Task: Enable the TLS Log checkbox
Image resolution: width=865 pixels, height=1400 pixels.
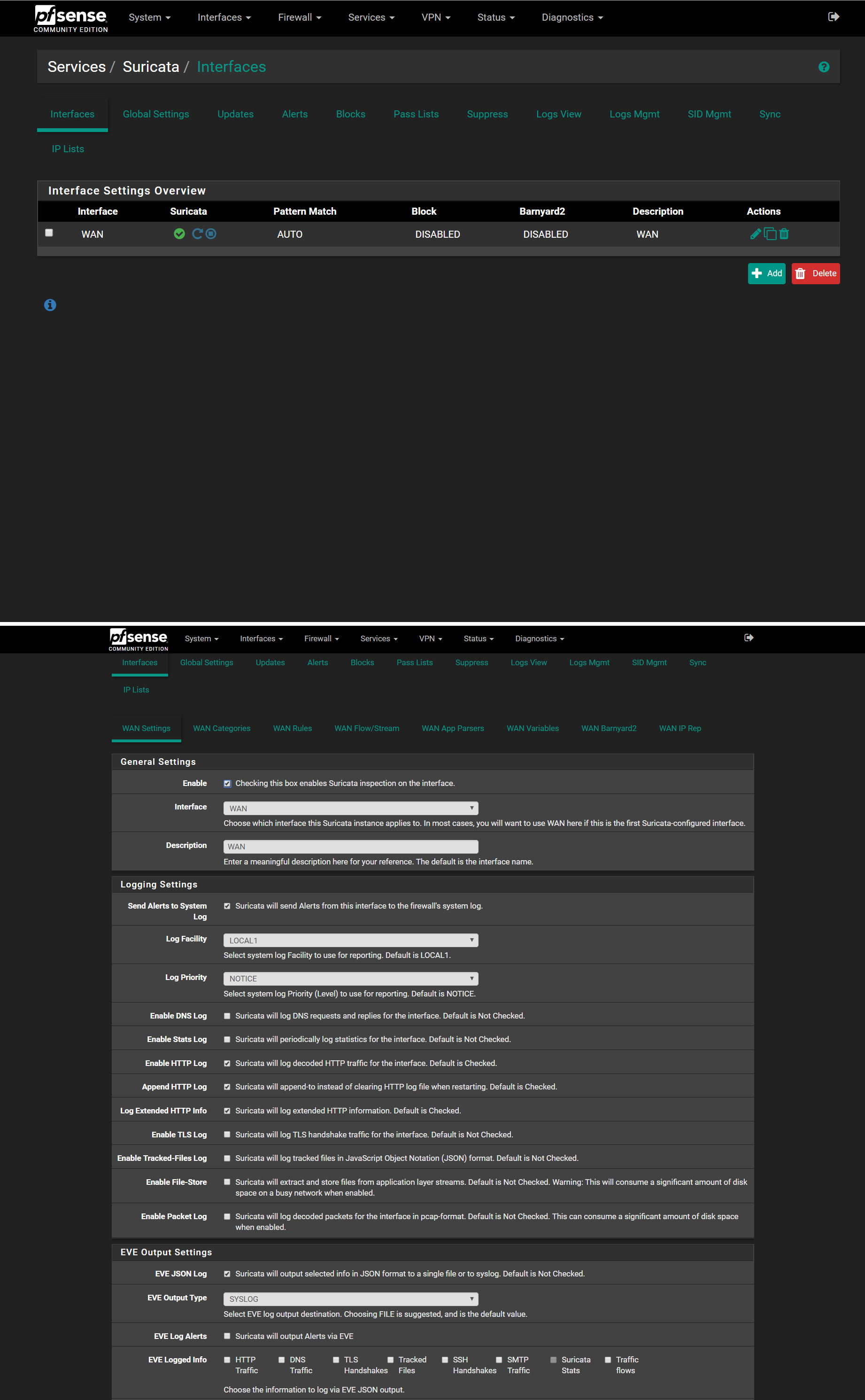Action: 227,1135
